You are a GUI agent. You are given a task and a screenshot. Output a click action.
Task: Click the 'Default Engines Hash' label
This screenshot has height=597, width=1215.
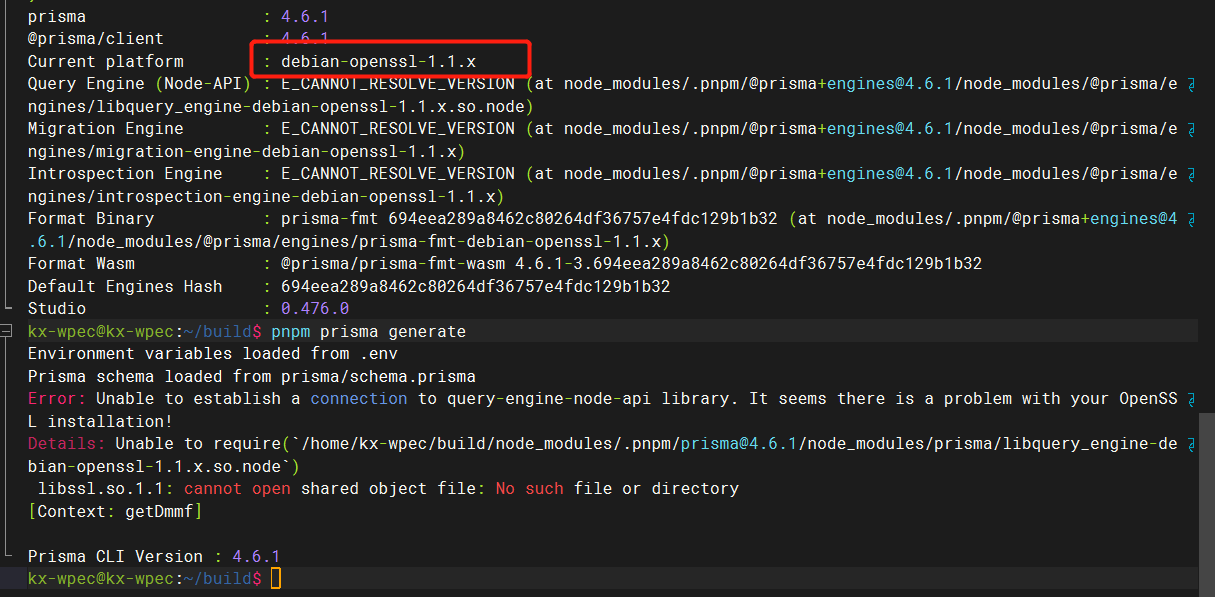coord(125,286)
